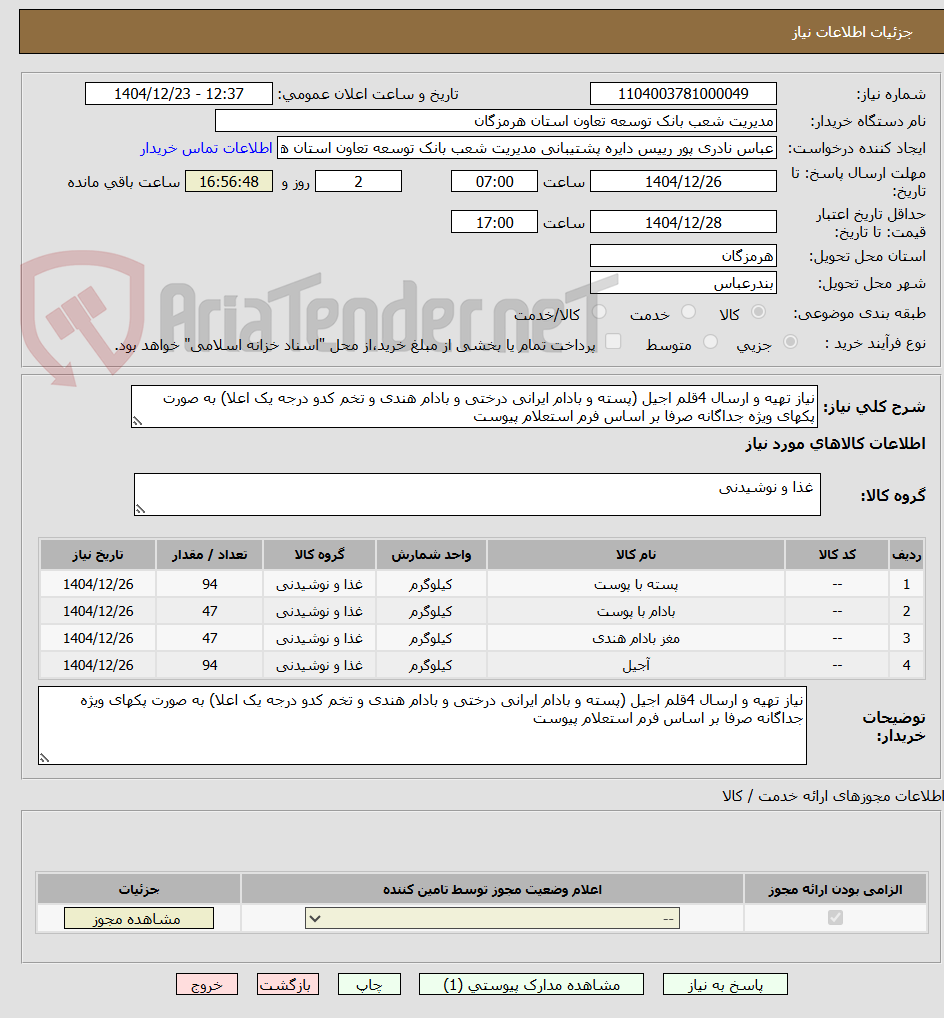944x1018 pixels.
Task: Click the گروه کالا text area
Action: [x=477, y=495]
